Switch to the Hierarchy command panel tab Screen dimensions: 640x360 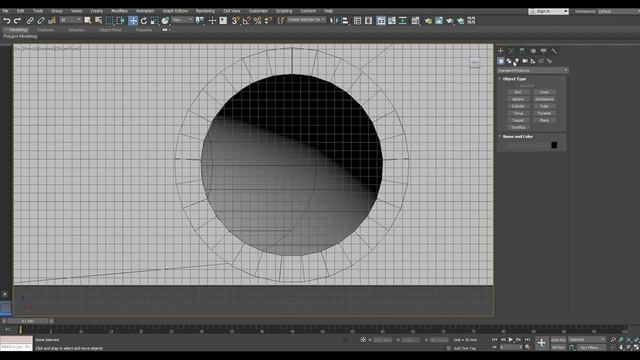coord(522,51)
